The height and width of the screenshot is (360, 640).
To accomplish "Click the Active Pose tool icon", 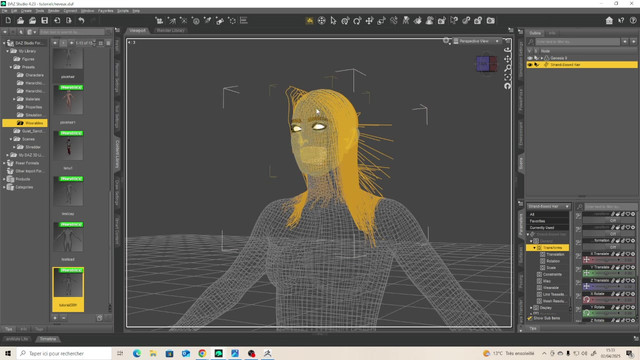I will [x=393, y=20].
